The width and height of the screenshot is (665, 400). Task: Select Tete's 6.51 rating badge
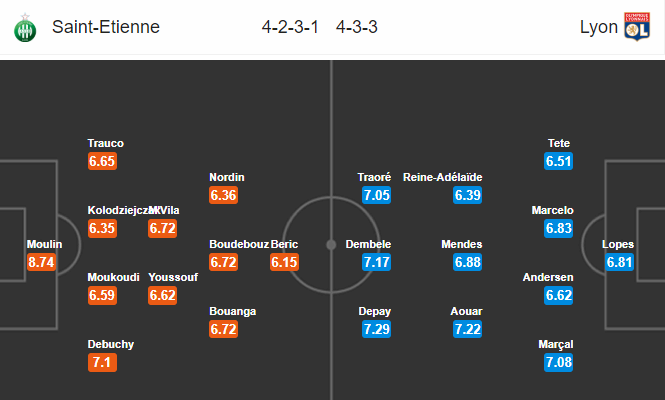[x=559, y=161]
